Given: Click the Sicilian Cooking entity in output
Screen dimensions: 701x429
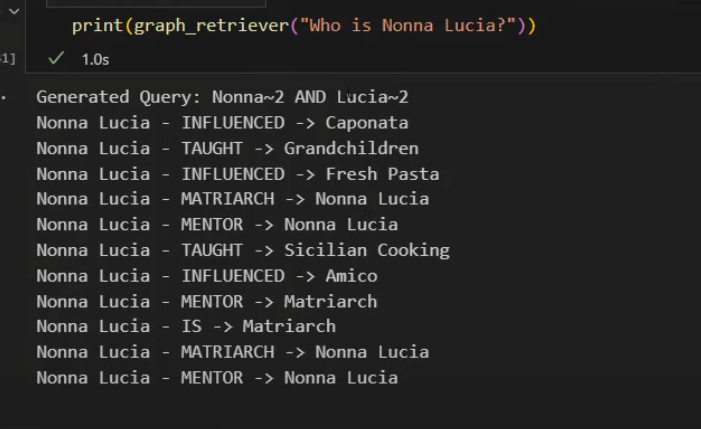Looking at the screenshot, I should pyautogui.click(x=366, y=250).
